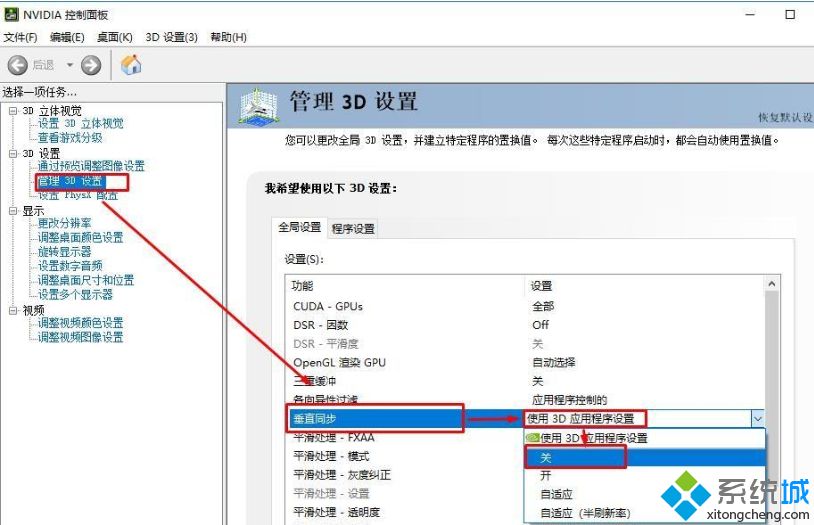Screen dimensions: 814x525
Task: Open 设置数字音频 task
Action: (x=70, y=266)
